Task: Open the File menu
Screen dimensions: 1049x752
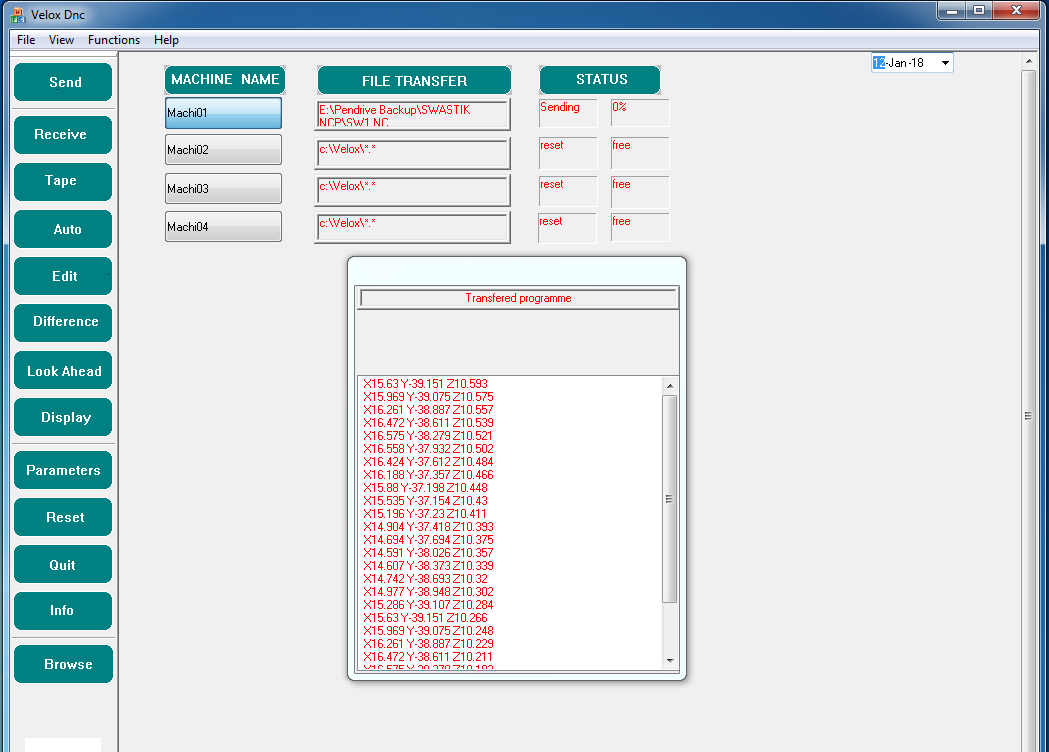Action: tap(26, 40)
